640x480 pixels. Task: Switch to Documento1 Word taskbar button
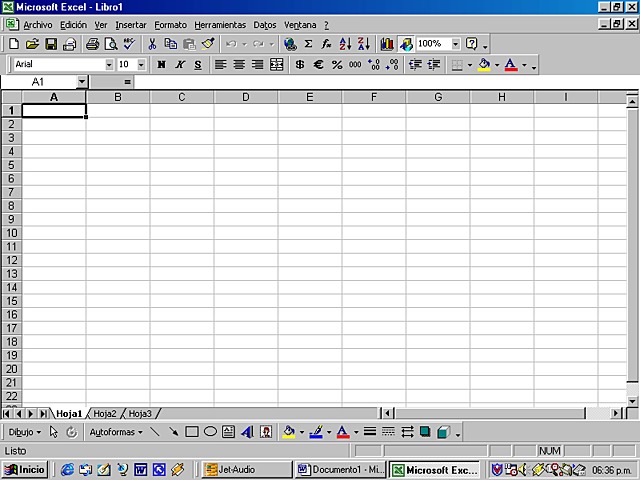tap(340, 469)
